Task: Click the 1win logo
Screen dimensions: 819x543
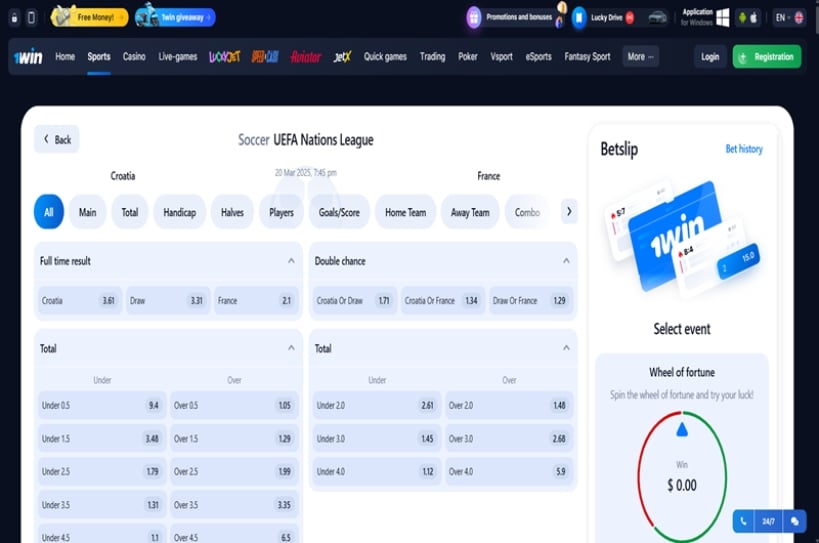Action: click(x=28, y=56)
